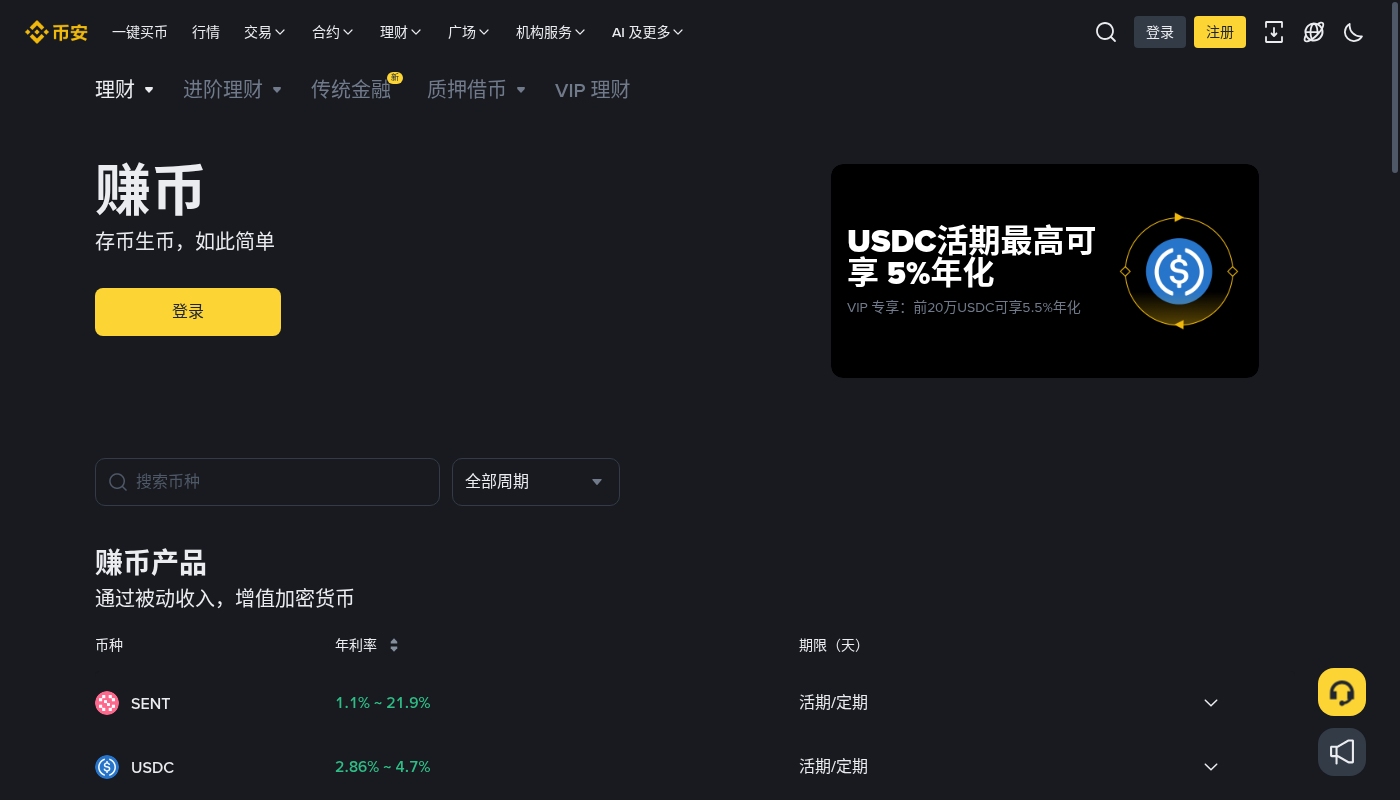Click the download app icon
Screen dimensions: 1400x800
pyautogui.click(x=1273, y=32)
